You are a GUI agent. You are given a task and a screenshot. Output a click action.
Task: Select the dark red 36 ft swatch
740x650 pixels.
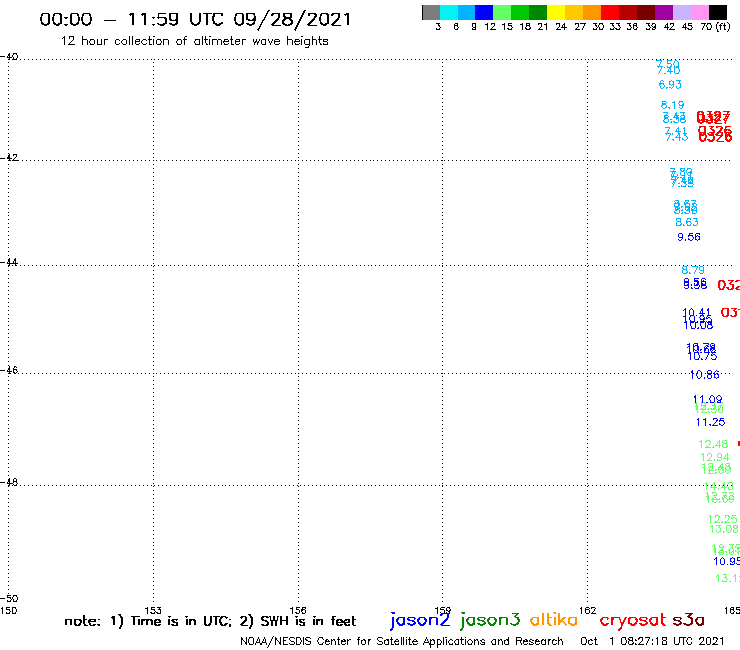pos(628,12)
